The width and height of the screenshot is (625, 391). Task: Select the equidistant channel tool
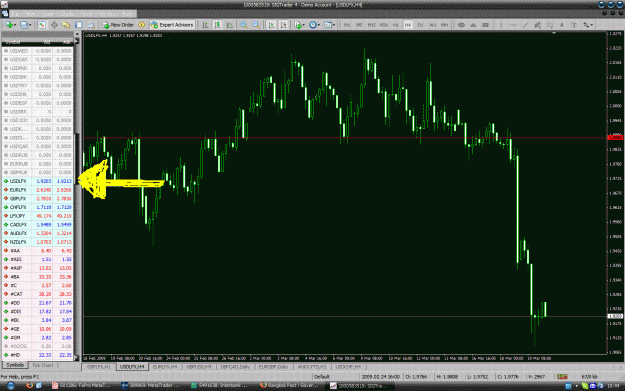click(537, 25)
